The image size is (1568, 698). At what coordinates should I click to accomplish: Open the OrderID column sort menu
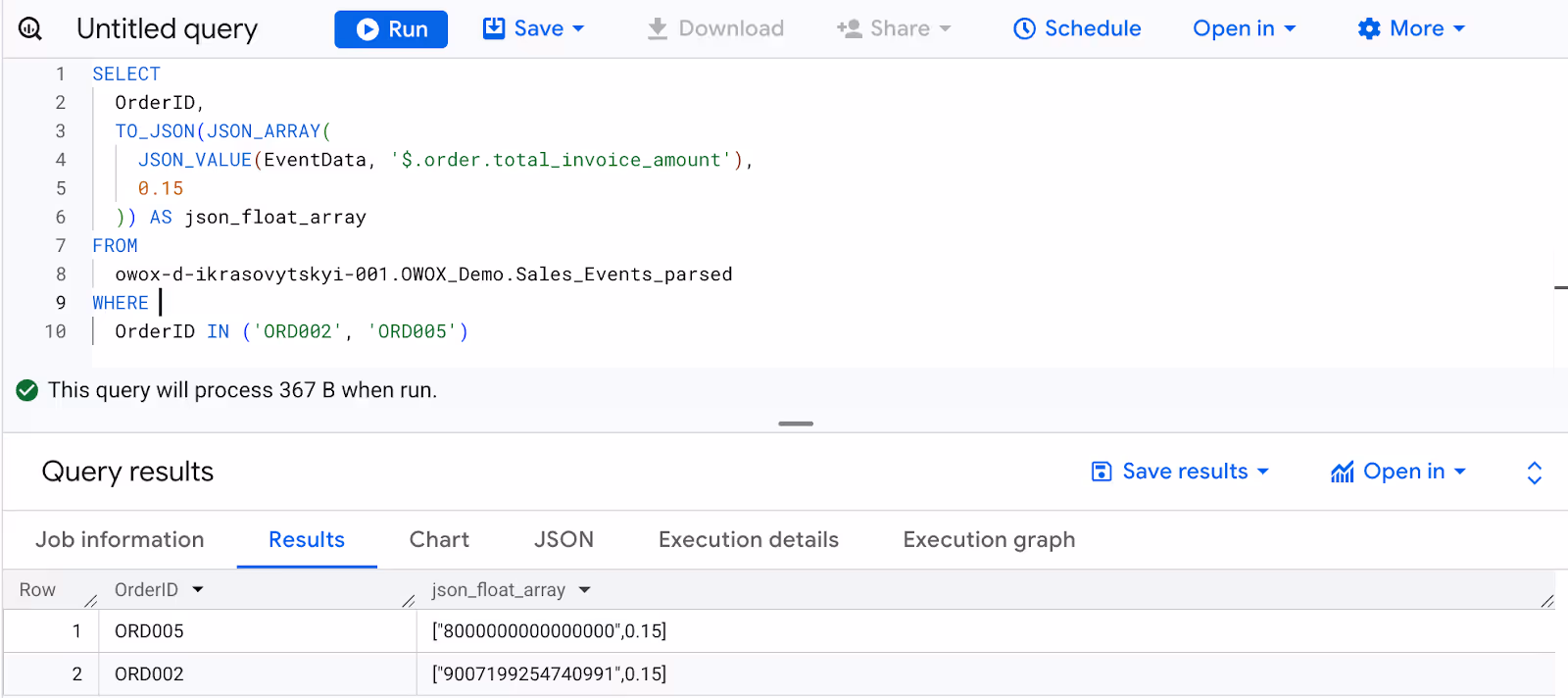click(198, 589)
